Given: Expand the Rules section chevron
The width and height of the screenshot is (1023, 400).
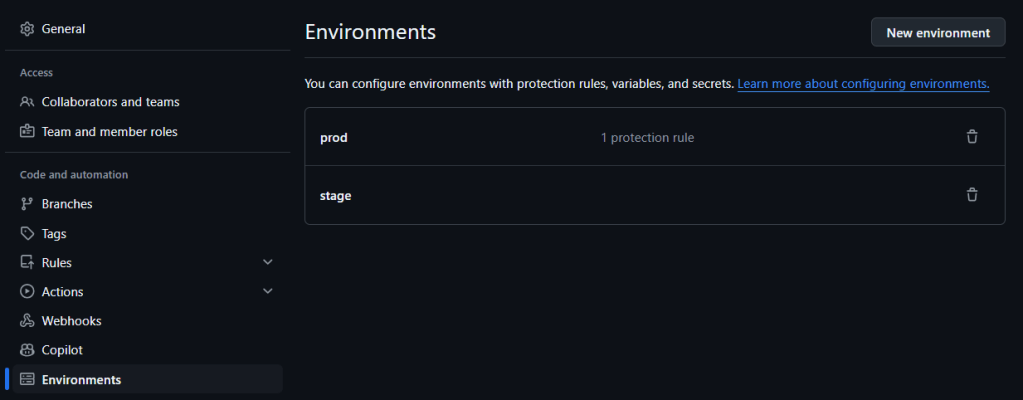Looking at the screenshot, I should pyautogui.click(x=267, y=262).
